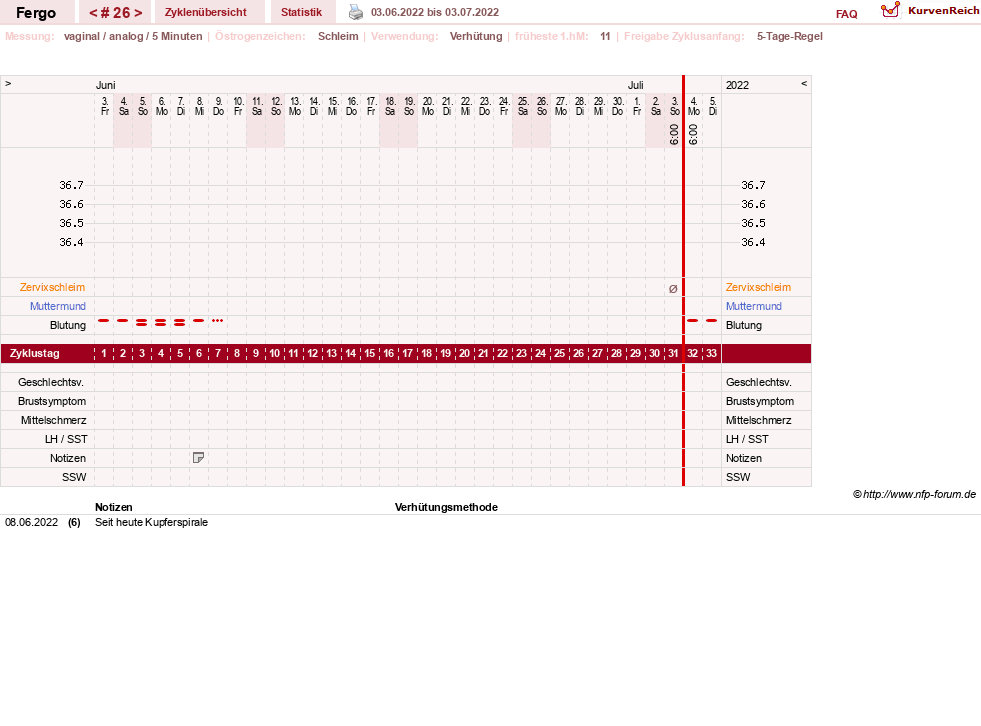This screenshot has height=726, width=981.
Task: Select cycle day 14 in the Zyklustag row
Action: [x=350, y=354]
